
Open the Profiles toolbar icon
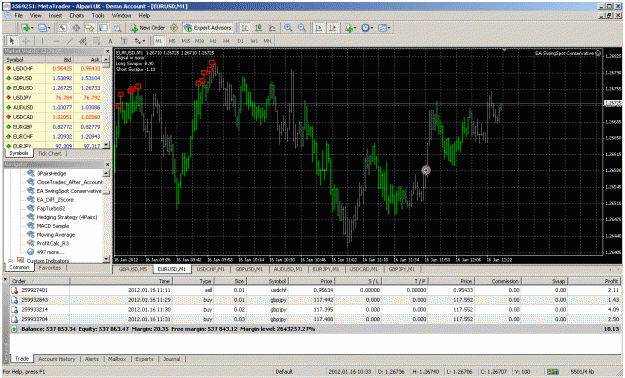[x=44, y=28]
